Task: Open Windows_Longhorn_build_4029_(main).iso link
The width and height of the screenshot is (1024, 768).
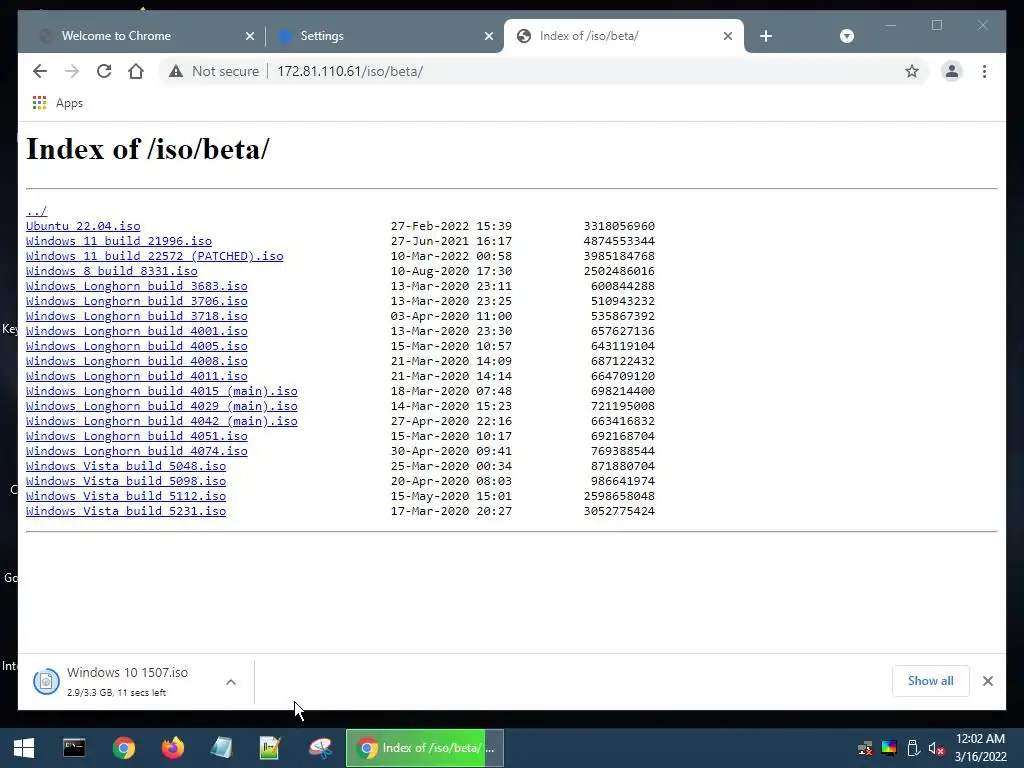Action: click(x=162, y=406)
